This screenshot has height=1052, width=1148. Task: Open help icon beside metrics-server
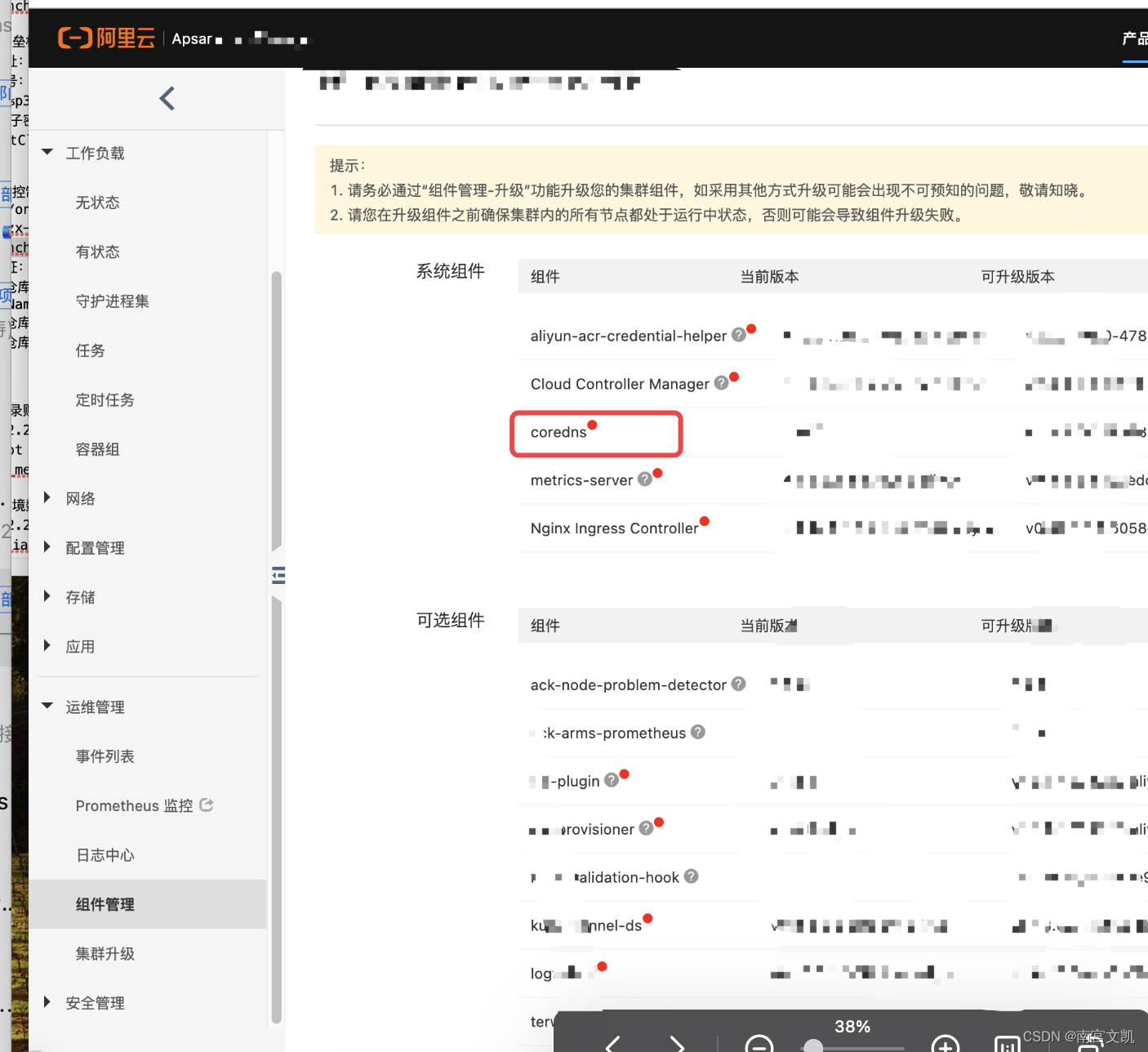click(x=644, y=479)
